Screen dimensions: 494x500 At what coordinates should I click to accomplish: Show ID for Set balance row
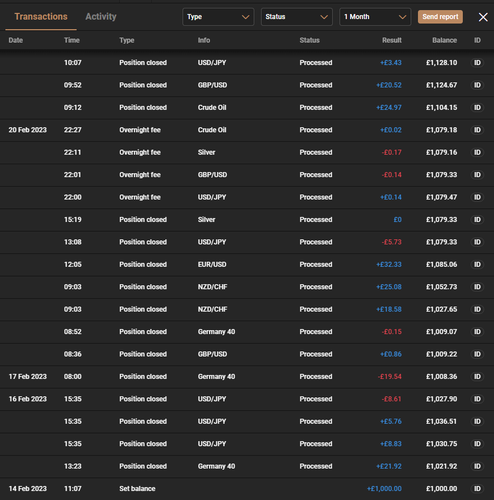pos(477,488)
